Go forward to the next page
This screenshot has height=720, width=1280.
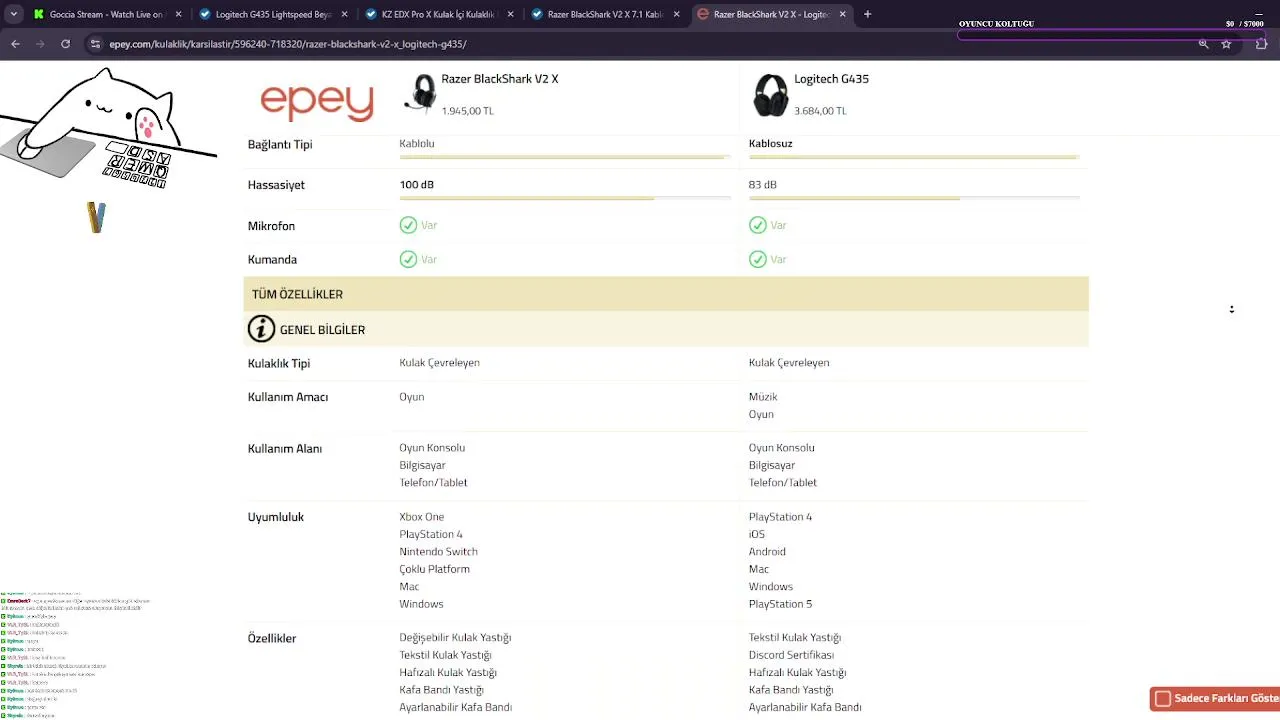[40, 44]
